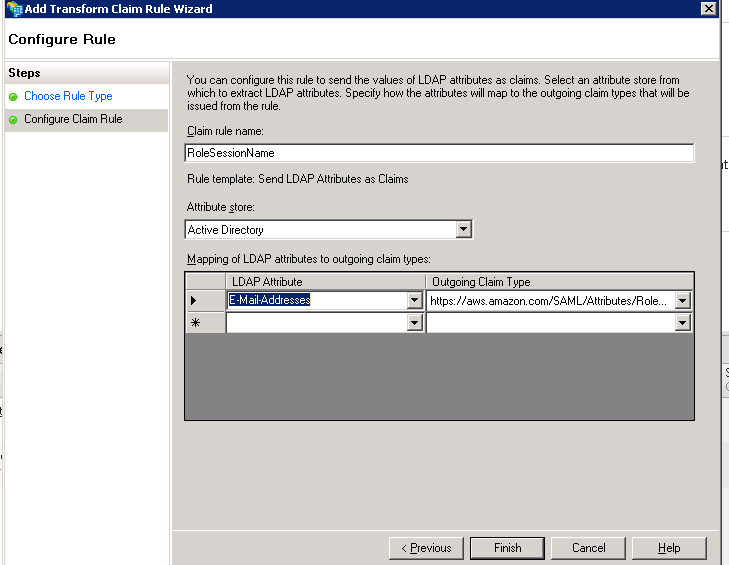Select the new row asterisk header
729x565 pixels.
point(205,322)
